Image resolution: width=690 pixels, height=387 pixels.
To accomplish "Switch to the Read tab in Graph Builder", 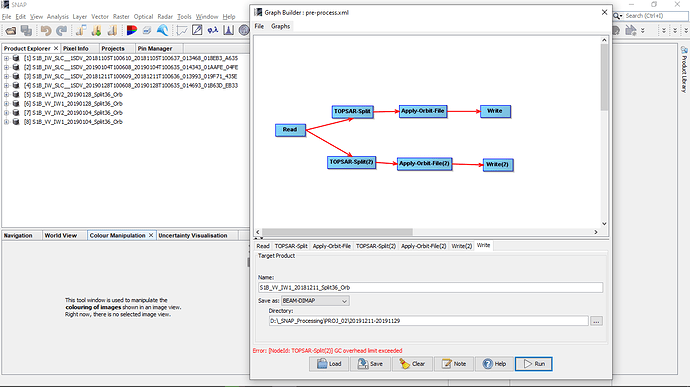I will 263,246.
